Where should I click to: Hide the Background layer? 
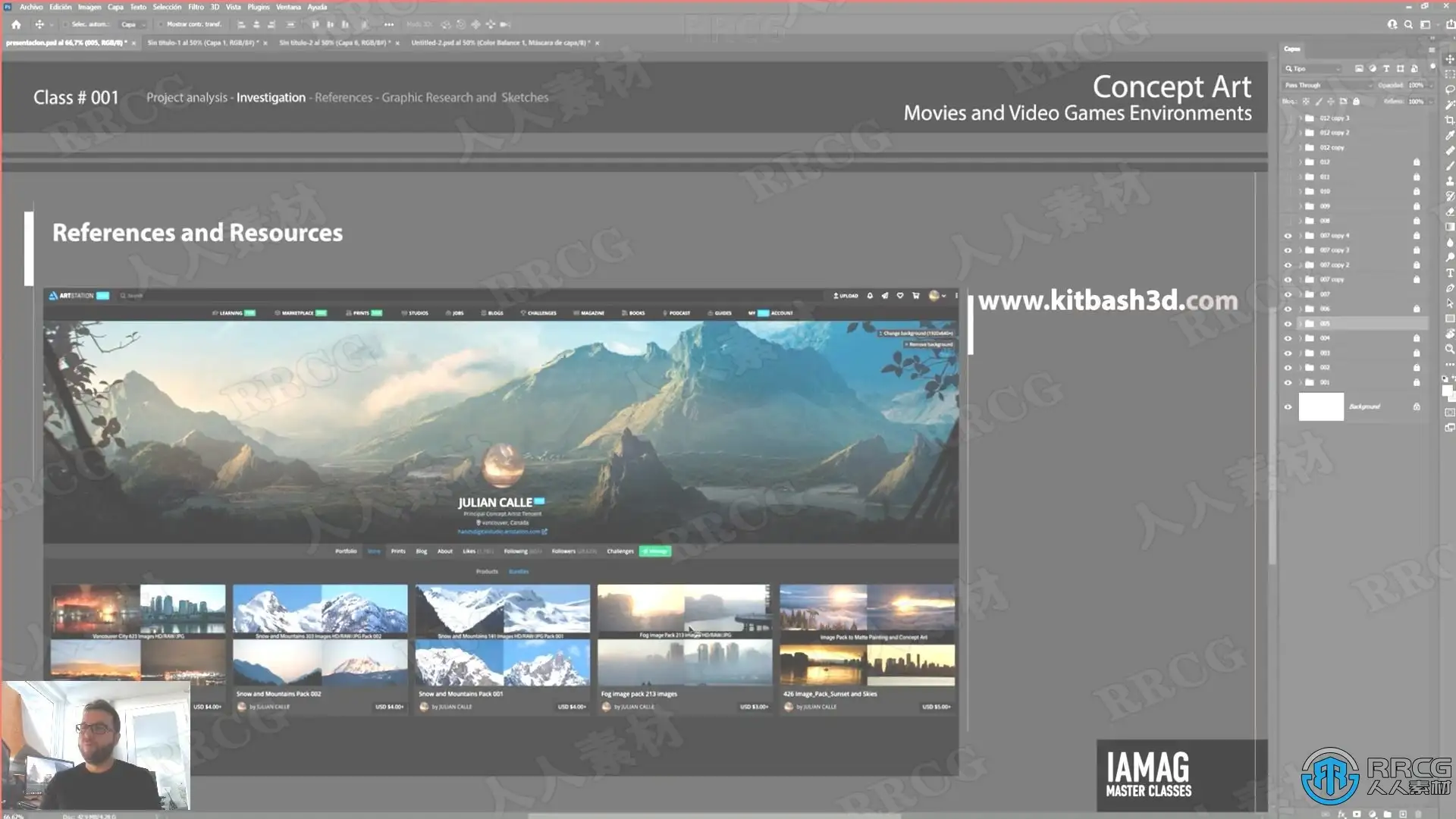coord(1288,407)
